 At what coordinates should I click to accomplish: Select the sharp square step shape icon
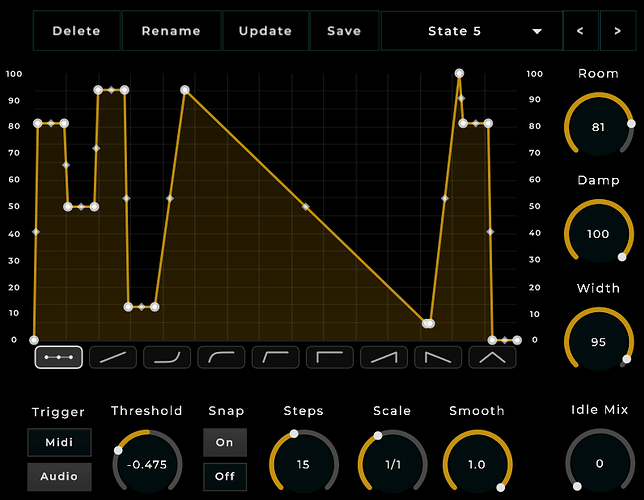(330, 357)
